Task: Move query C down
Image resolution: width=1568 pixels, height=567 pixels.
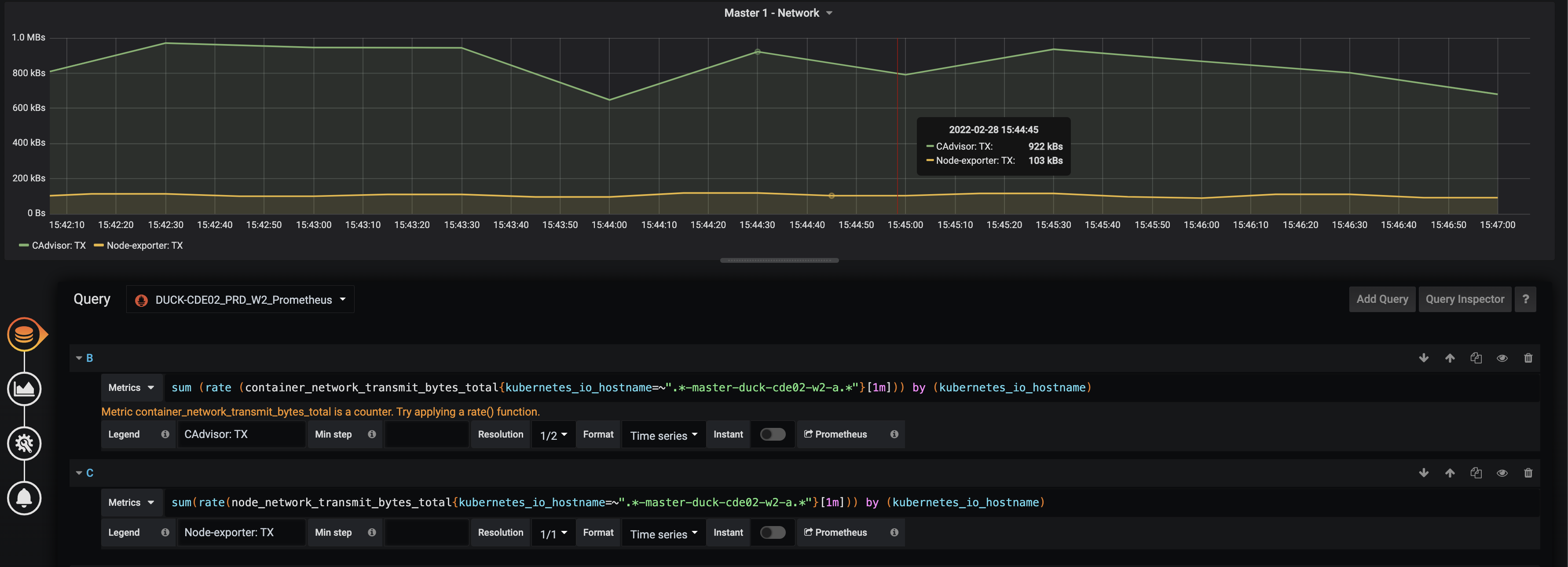Action: pyautogui.click(x=1424, y=473)
